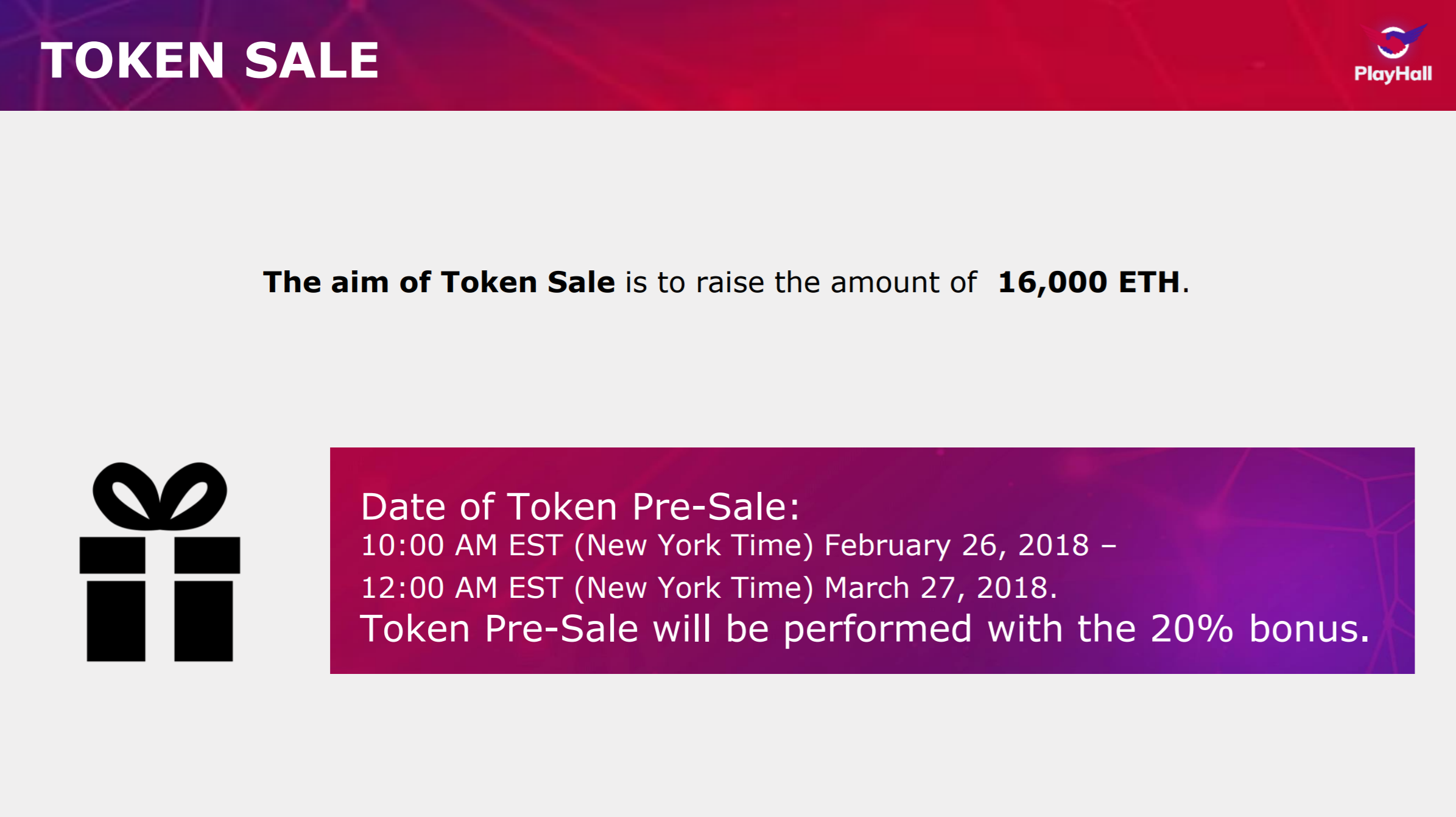Click the '20% bonus' text

(1260, 629)
